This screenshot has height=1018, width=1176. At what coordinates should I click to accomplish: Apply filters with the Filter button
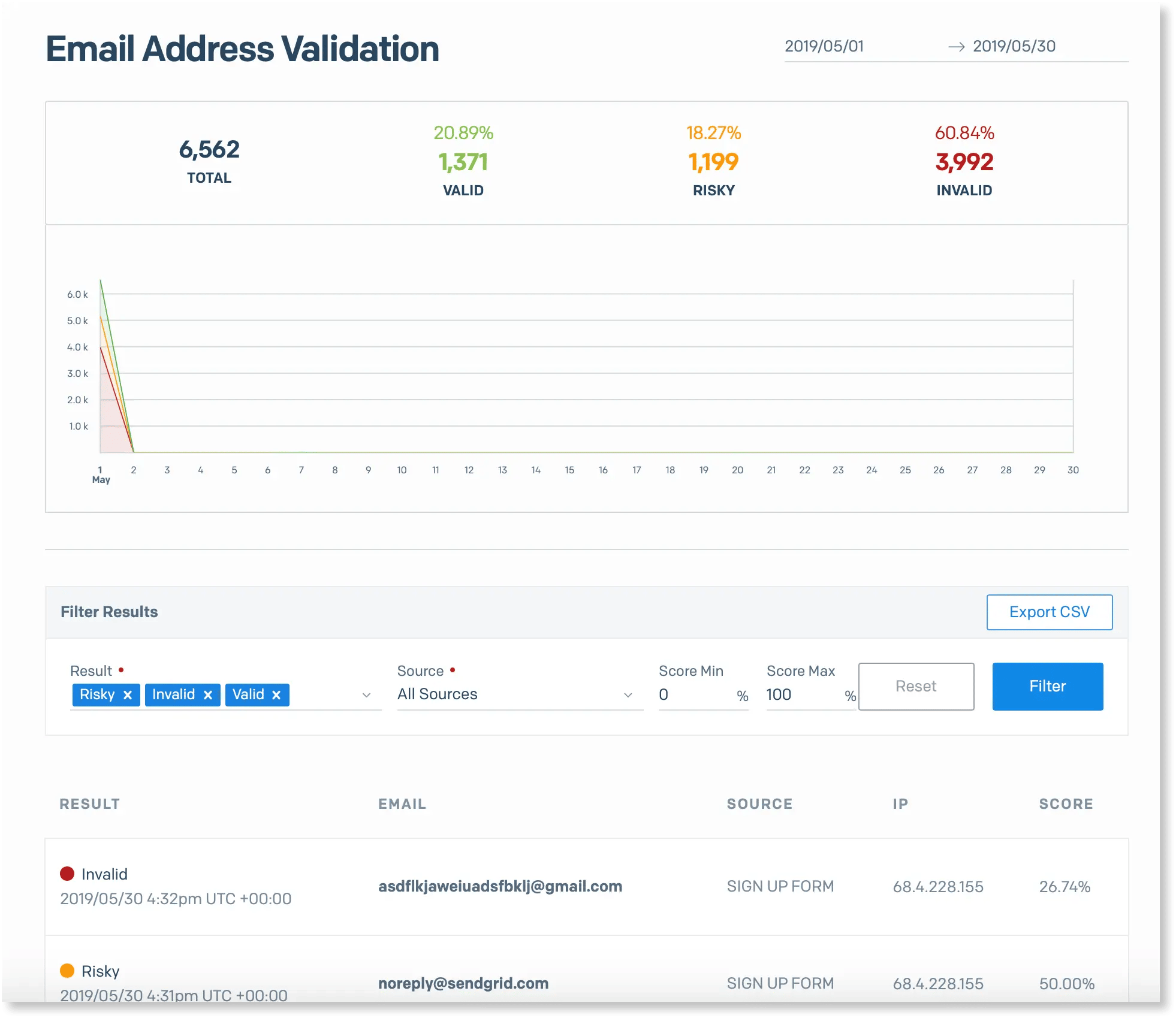[1047, 686]
